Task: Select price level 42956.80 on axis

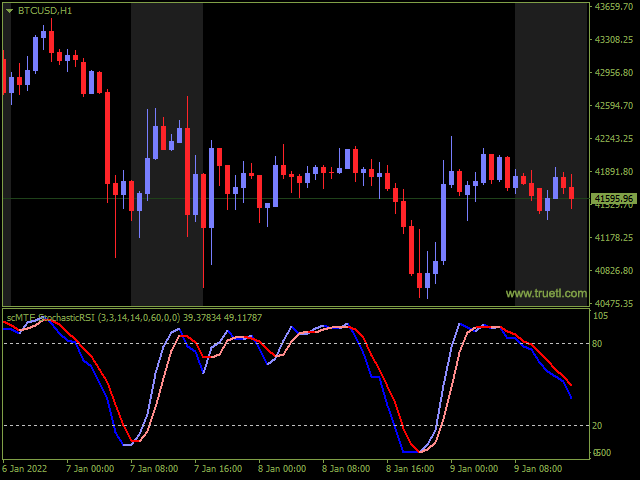Action: pyautogui.click(x=614, y=73)
